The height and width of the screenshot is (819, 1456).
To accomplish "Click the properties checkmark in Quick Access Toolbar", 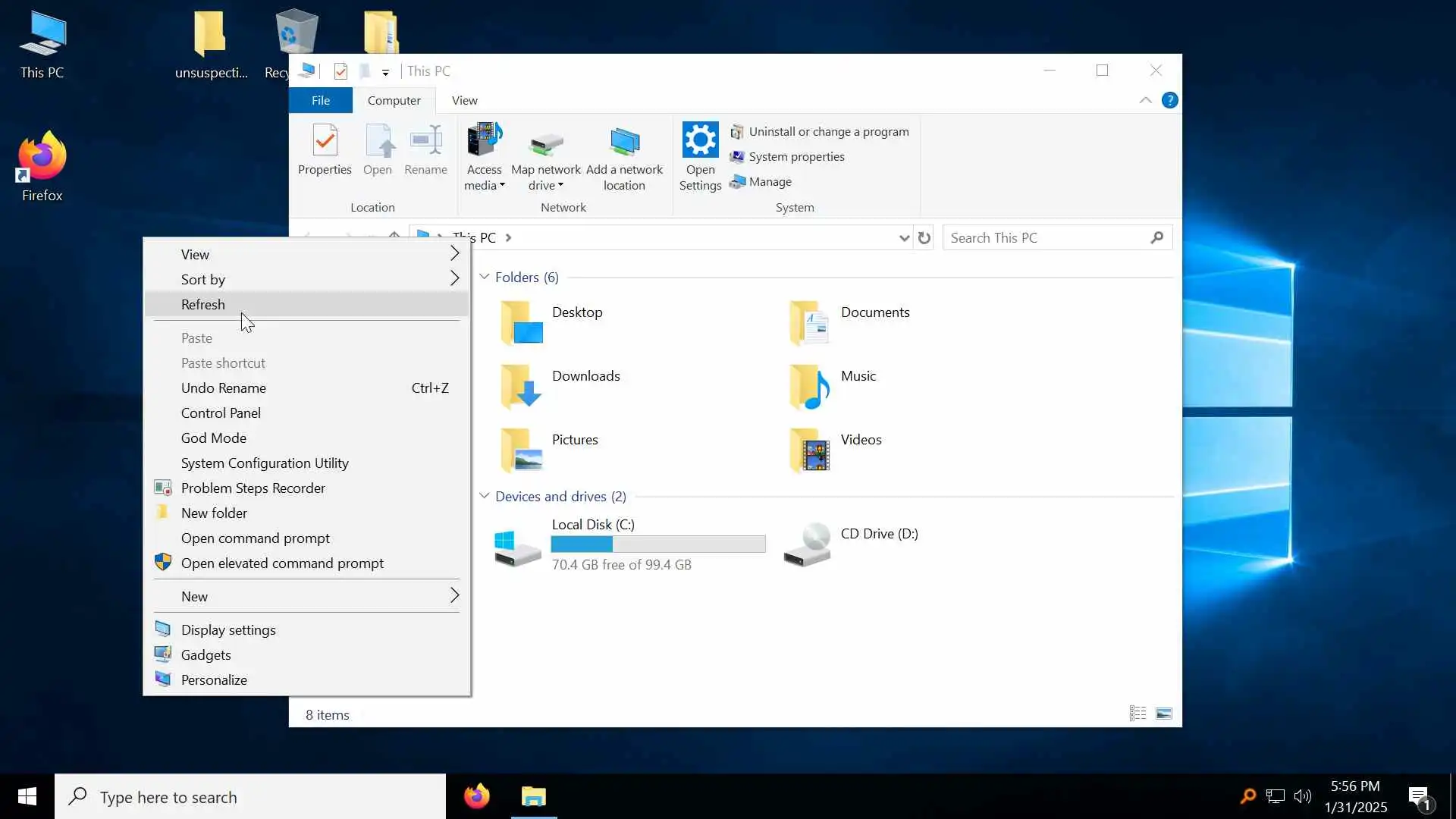I will [x=340, y=71].
